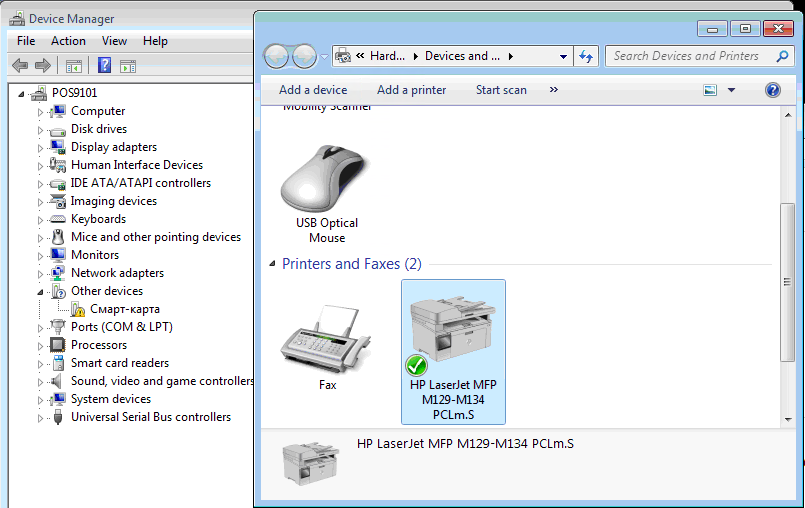Open the View menu in Device Manager

coord(114,41)
